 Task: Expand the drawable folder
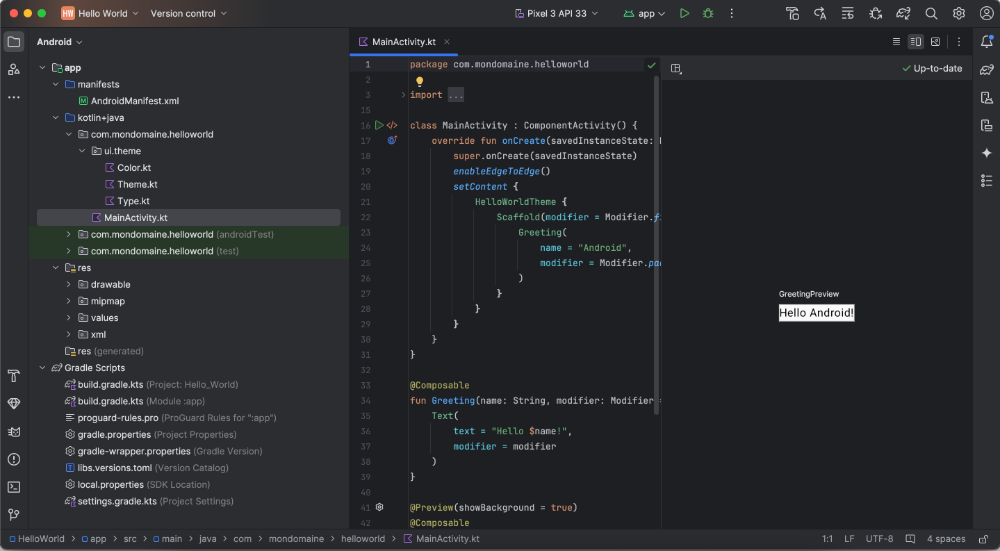[69, 284]
